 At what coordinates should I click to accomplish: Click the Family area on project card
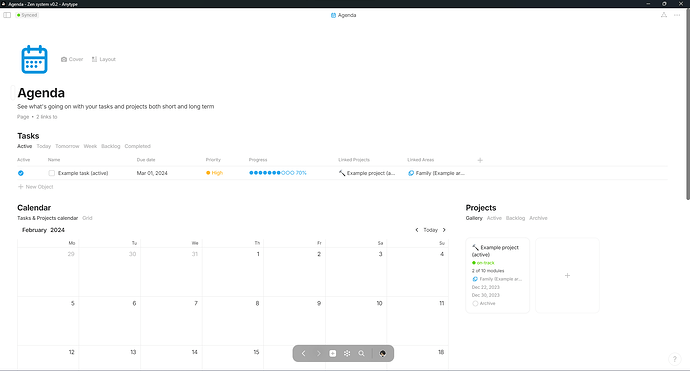(497, 279)
